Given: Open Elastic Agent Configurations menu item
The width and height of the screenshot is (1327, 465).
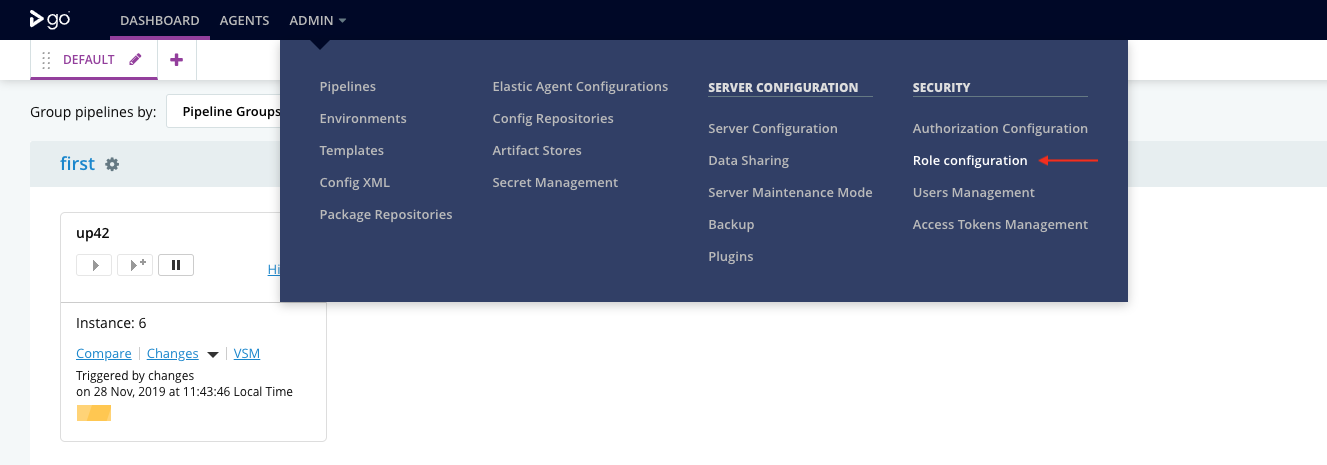Looking at the screenshot, I should click(x=580, y=86).
